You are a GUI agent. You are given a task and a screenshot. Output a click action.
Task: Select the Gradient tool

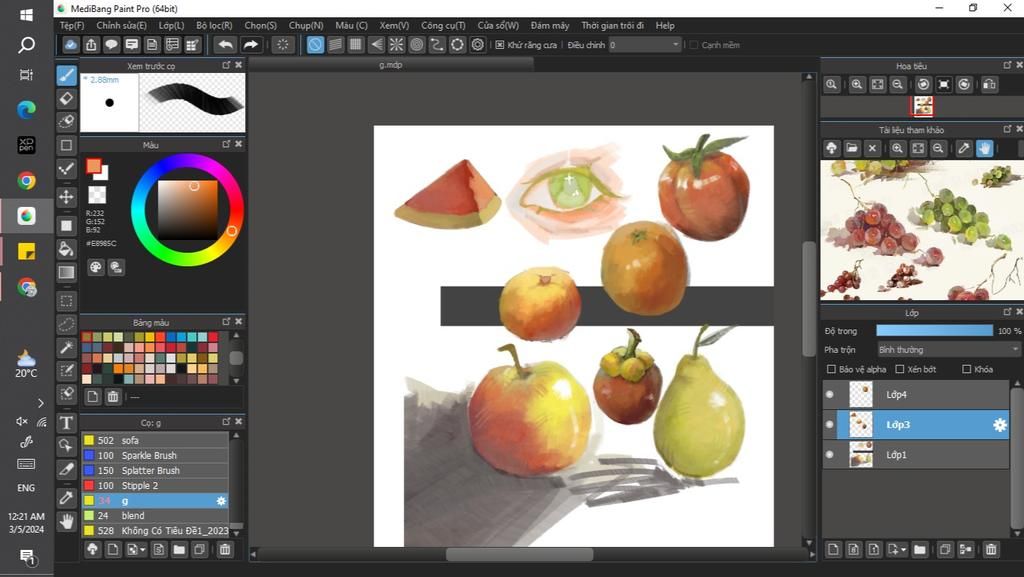pyautogui.click(x=67, y=272)
